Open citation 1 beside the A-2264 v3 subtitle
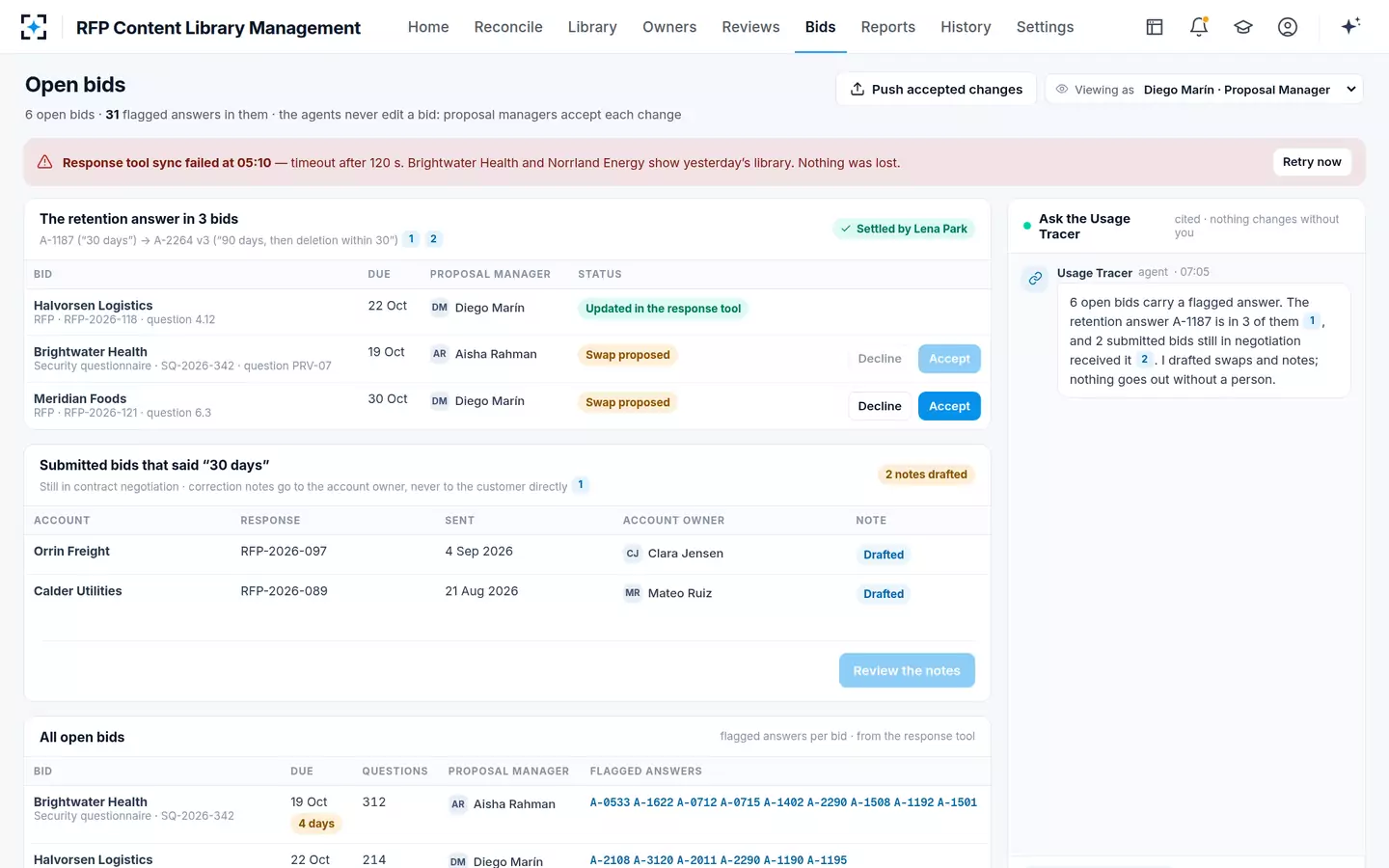Image resolution: width=1389 pixels, height=868 pixels. tap(411, 239)
